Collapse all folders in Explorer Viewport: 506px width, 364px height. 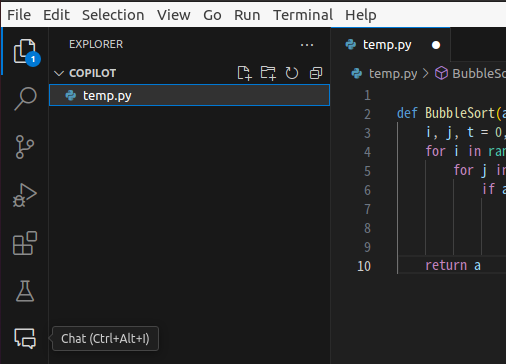coord(316,73)
